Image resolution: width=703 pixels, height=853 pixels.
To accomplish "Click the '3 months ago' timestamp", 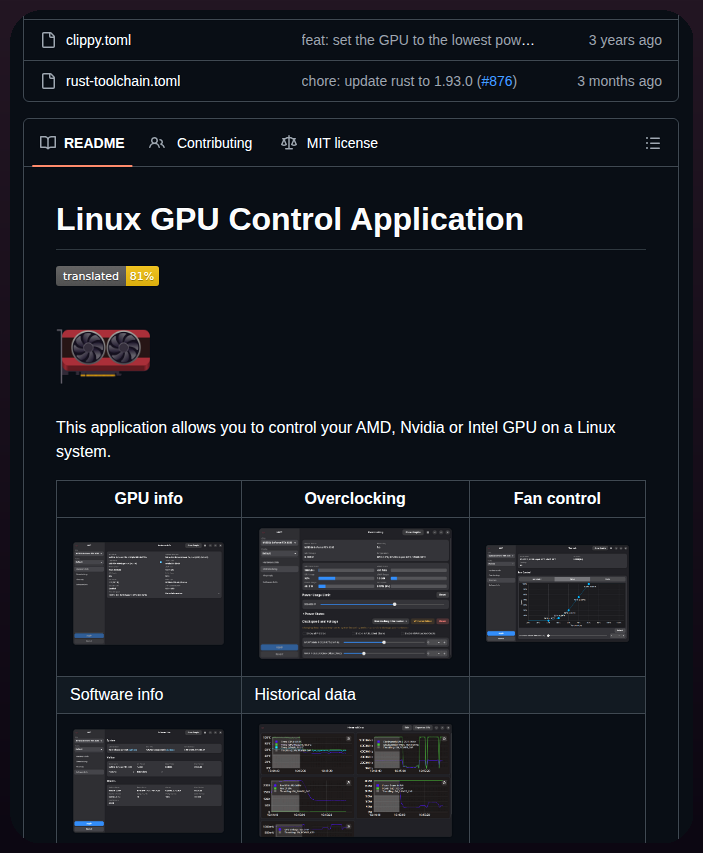I will (619, 81).
